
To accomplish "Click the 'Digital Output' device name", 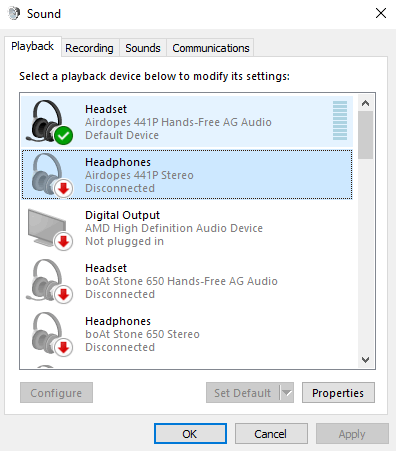I will pyautogui.click(x=122, y=215).
